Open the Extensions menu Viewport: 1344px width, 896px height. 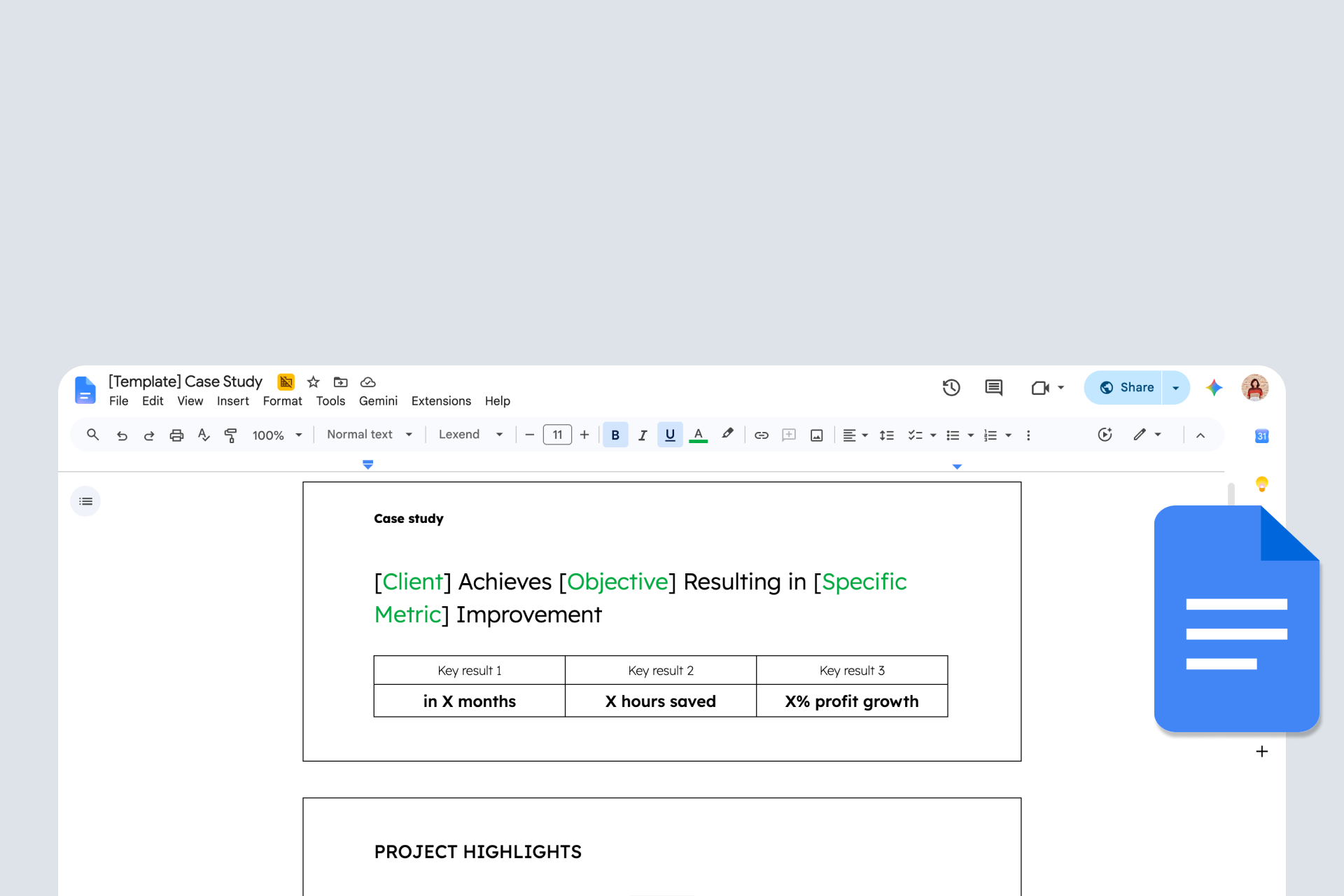click(441, 401)
